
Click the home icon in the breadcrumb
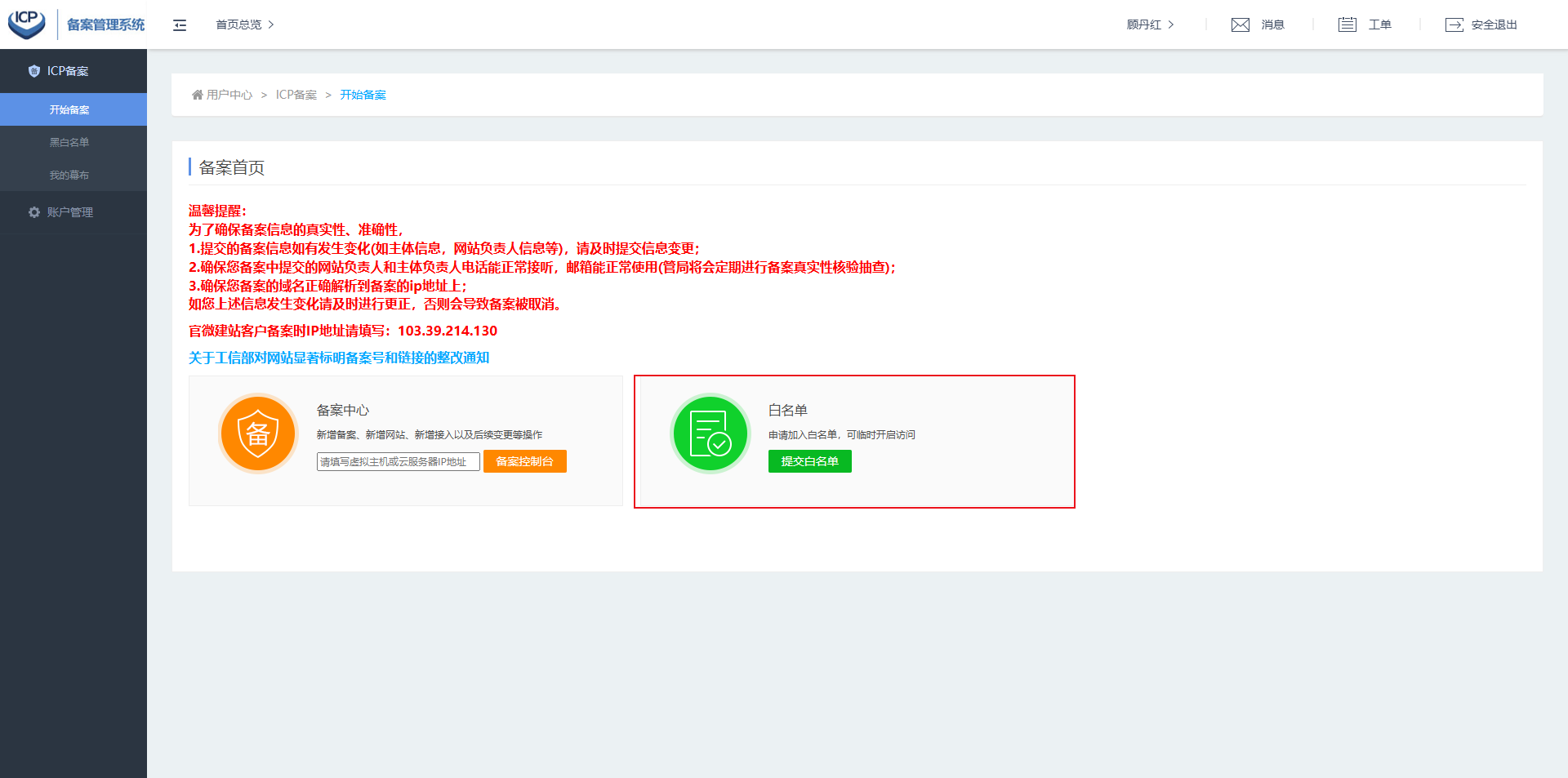tap(197, 95)
